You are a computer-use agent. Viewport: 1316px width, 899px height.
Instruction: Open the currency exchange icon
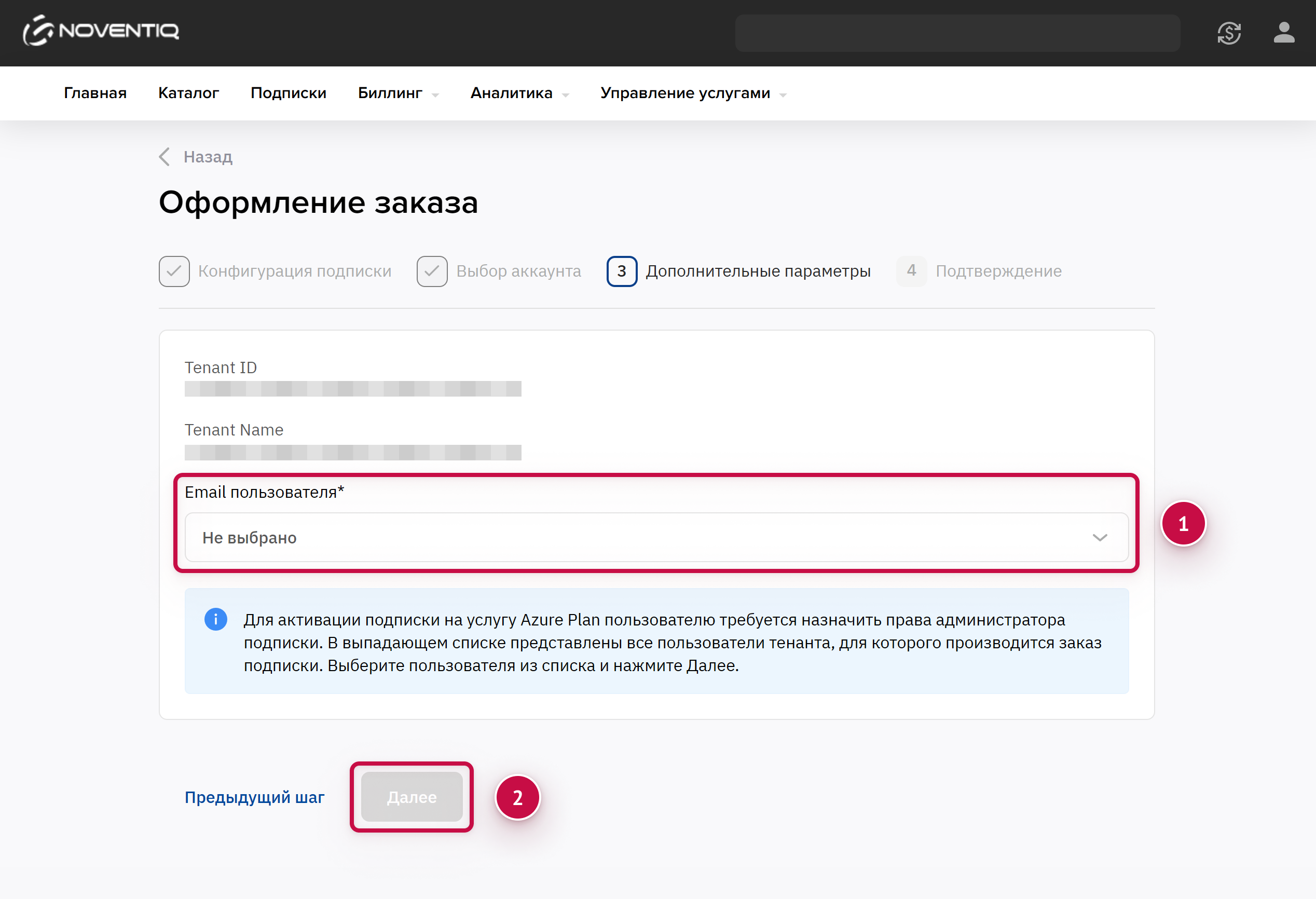[x=1228, y=33]
